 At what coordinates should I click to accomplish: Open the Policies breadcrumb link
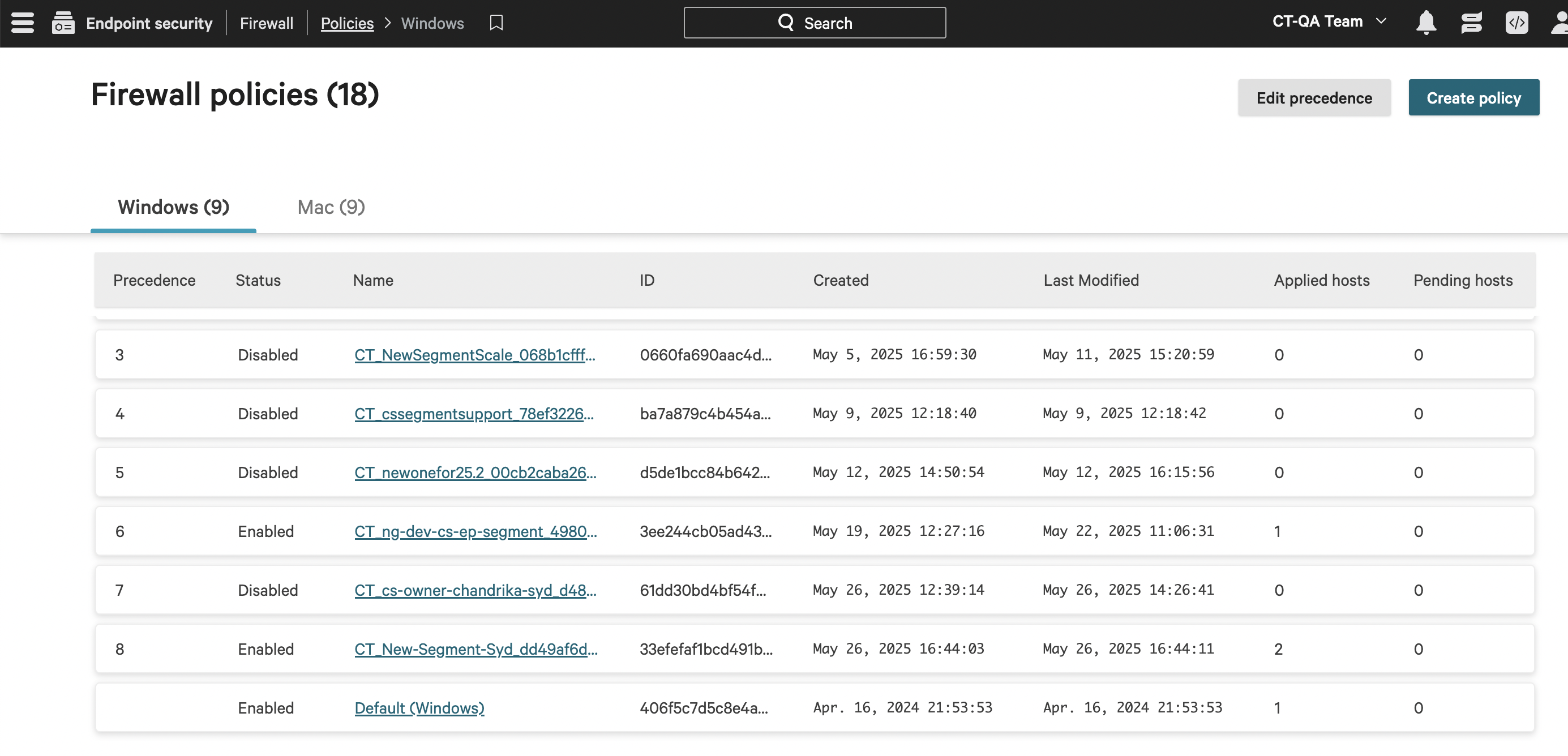(347, 23)
